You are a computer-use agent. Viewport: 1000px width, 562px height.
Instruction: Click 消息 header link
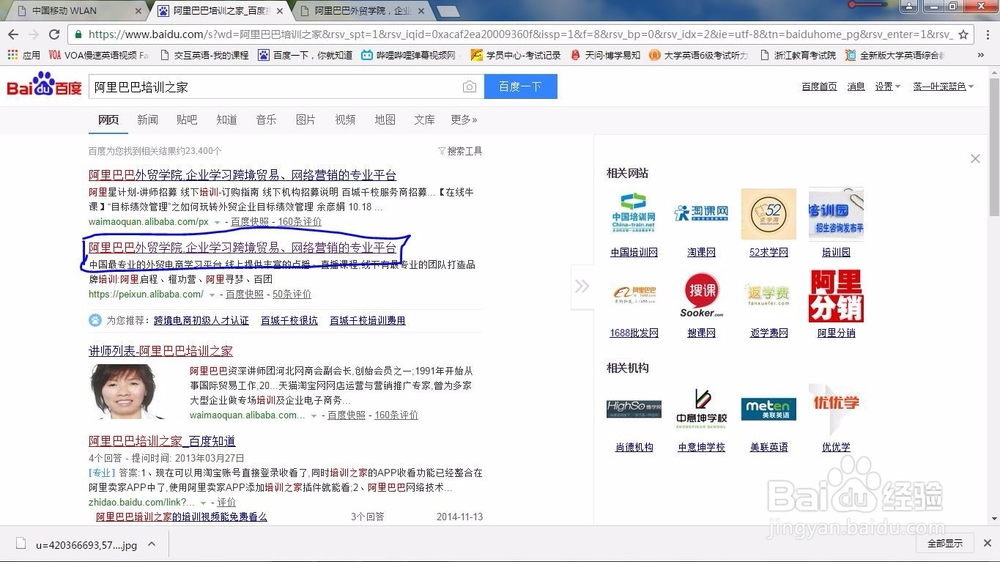pos(856,86)
